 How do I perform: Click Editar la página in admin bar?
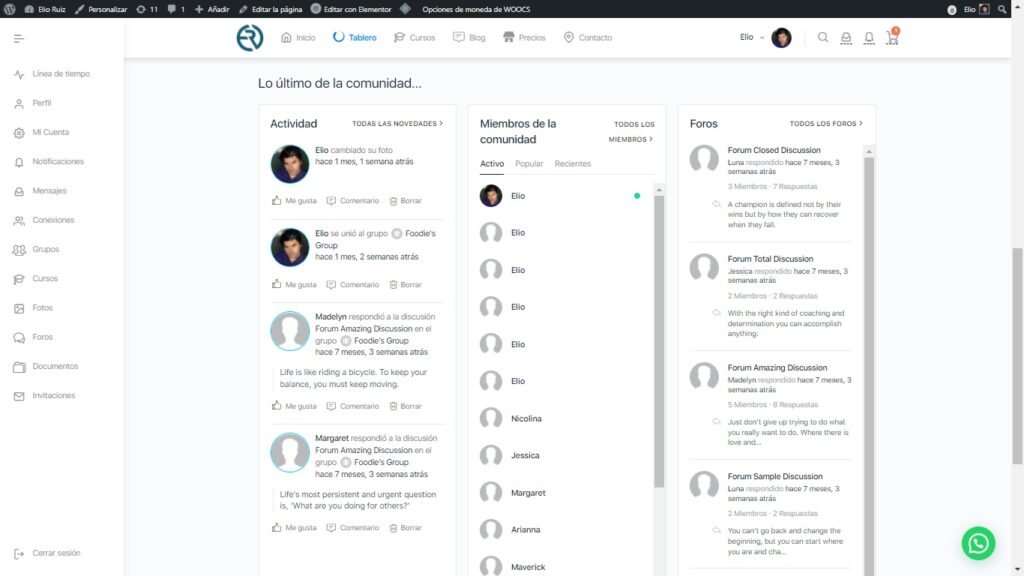click(x=270, y=9)
